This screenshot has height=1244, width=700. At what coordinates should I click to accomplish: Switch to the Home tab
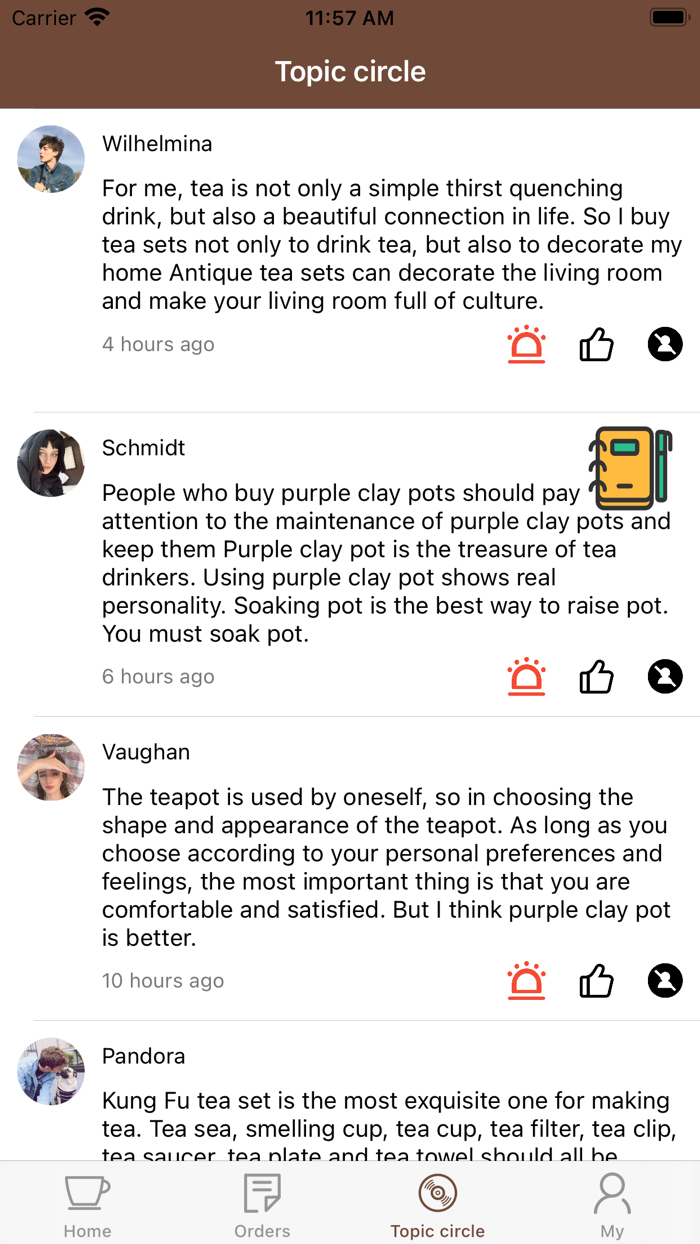tap(87, 1205)
